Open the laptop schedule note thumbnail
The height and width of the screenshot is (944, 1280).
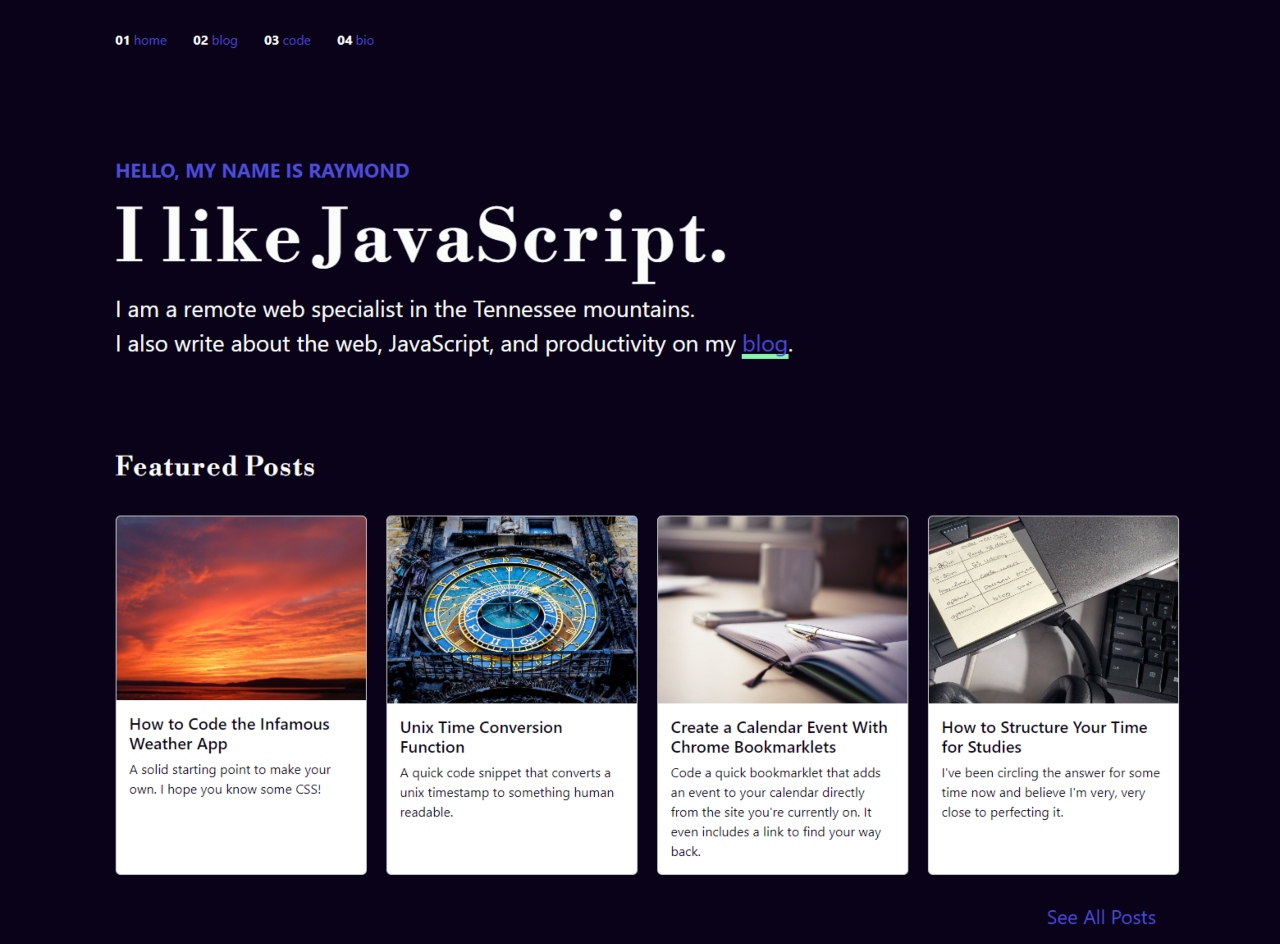click(1054, 610)
